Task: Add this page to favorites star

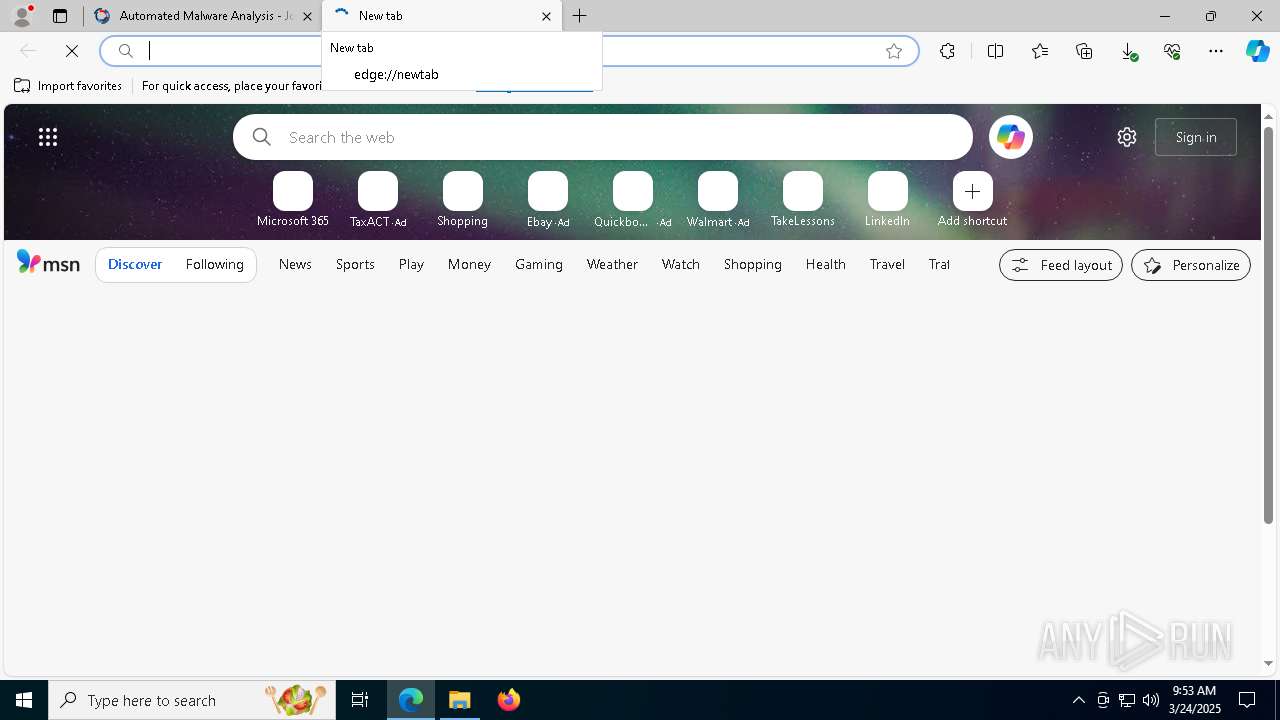Action: pos(894,51)
